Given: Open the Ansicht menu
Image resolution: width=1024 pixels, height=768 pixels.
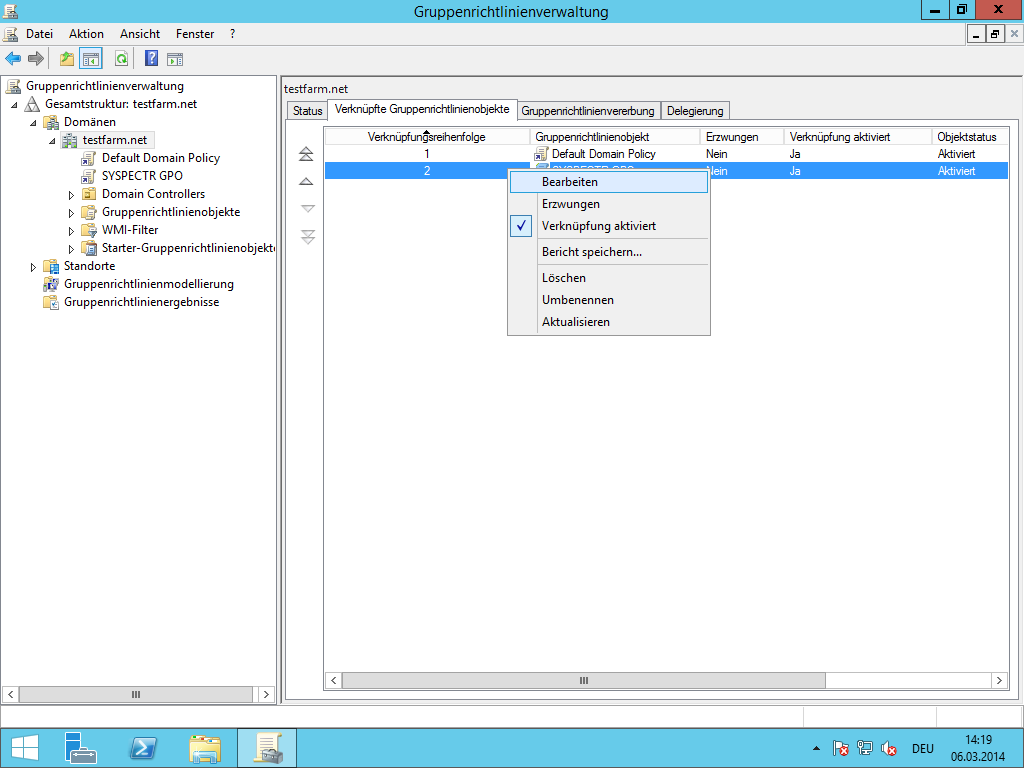Looking at the screenshot, I should pyautogui.click(x=140, y=34).
